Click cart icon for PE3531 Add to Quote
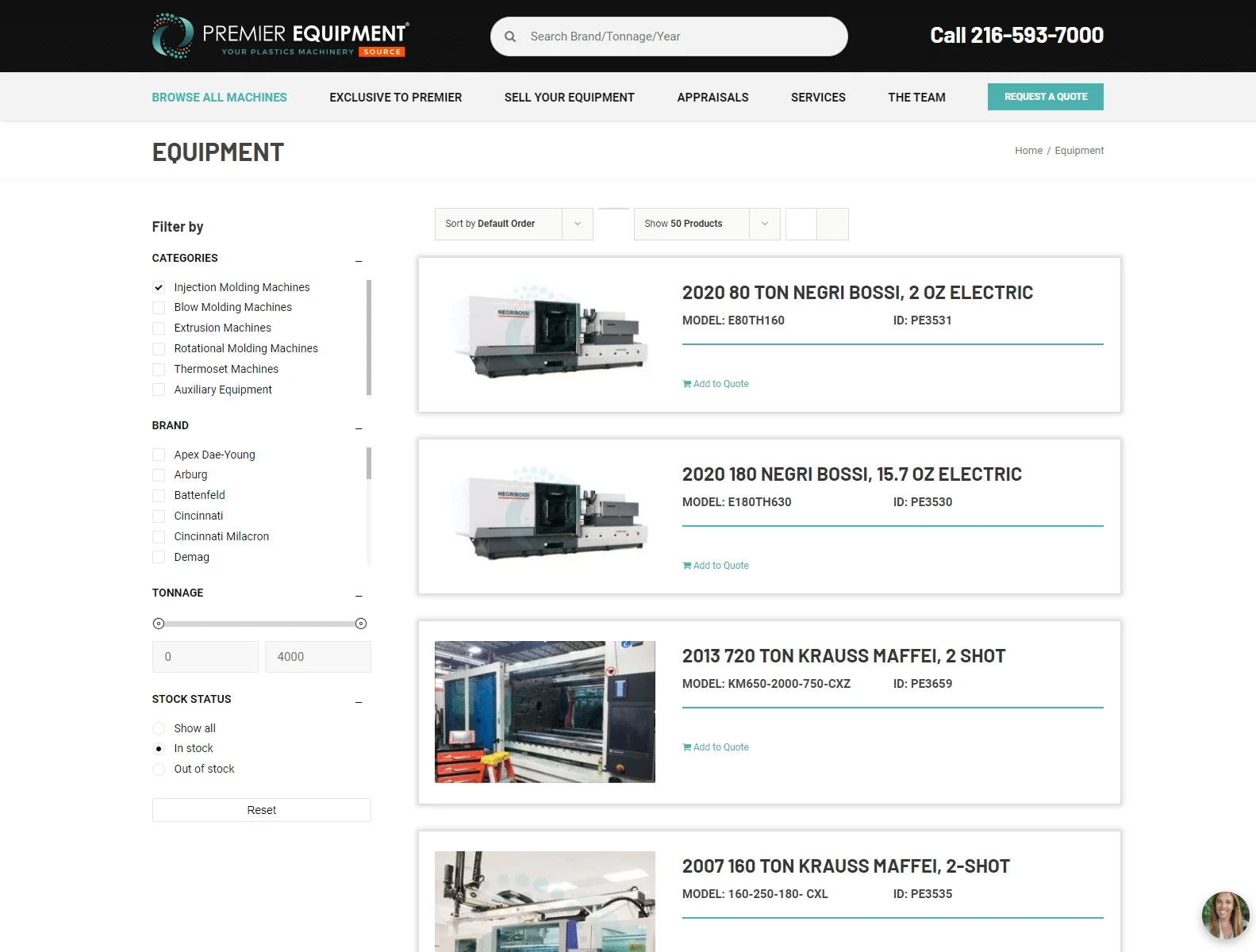 click(687, 384)
